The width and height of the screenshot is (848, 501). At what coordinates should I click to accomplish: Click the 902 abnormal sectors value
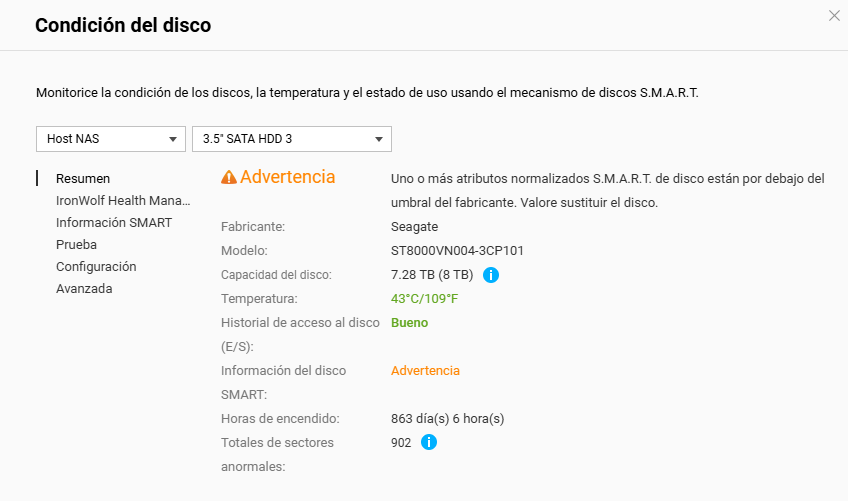401,442
